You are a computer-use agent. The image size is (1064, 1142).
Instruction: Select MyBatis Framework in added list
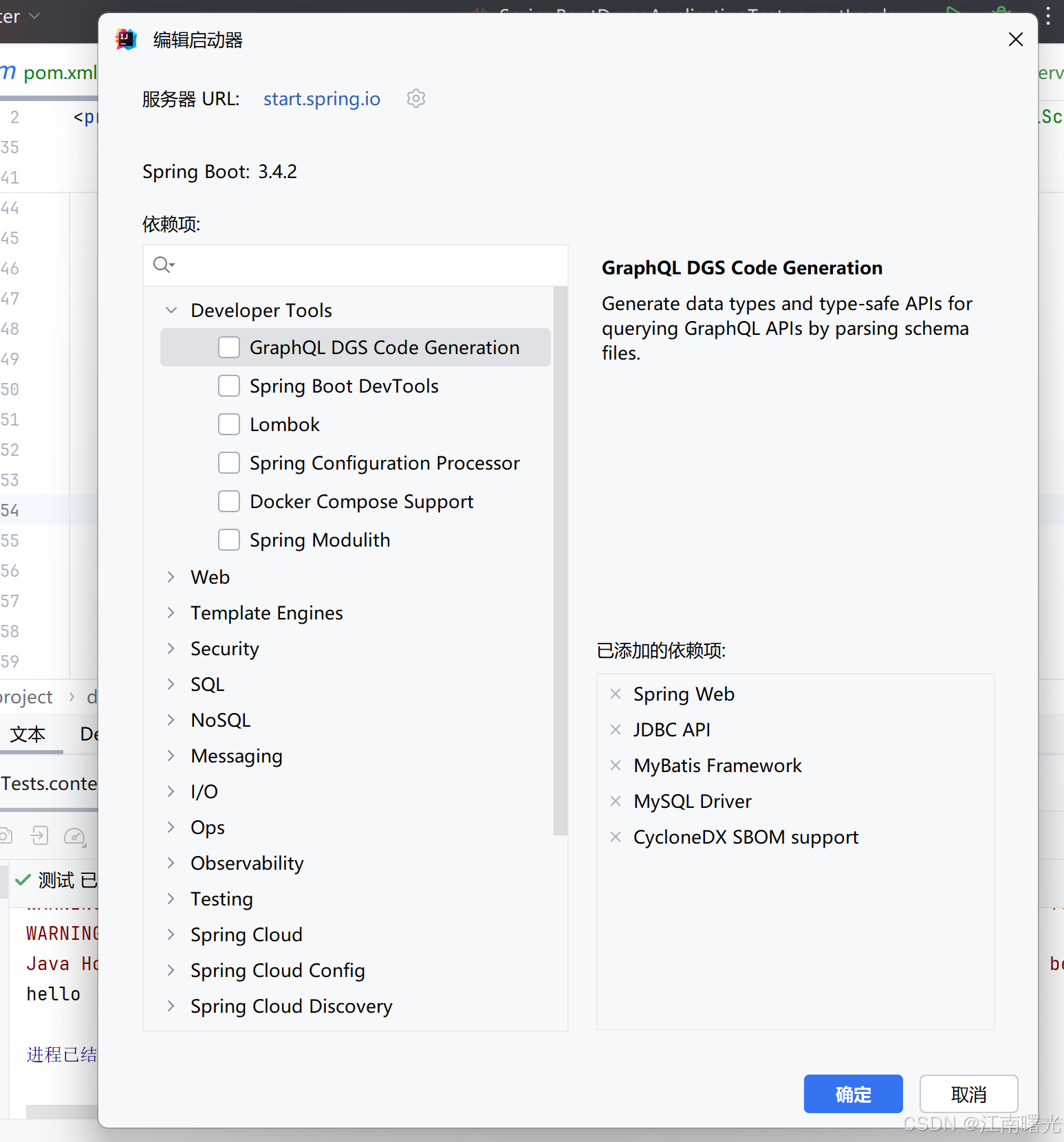coord(717,765)
